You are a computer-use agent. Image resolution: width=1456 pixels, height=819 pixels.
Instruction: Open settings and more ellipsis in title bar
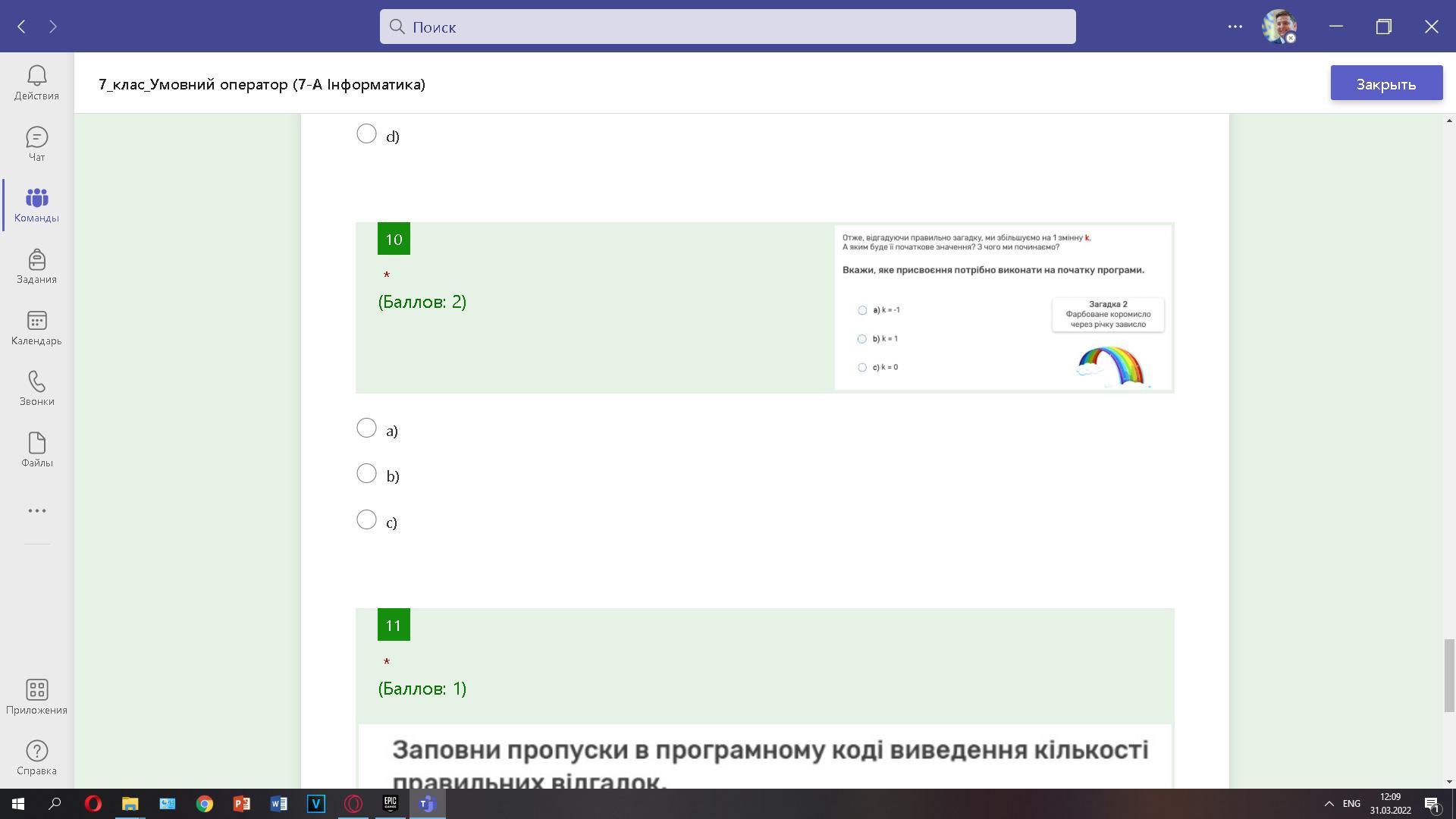click(1235, 27)
